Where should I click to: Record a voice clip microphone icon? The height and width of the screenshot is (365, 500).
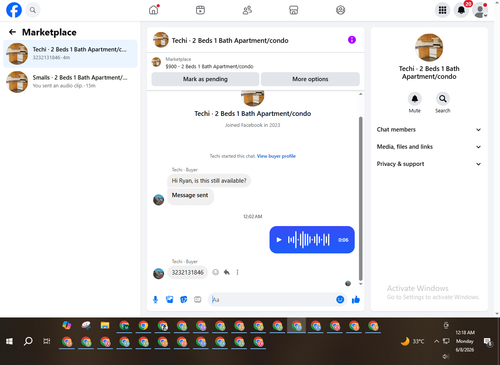[x=155, y=300]
